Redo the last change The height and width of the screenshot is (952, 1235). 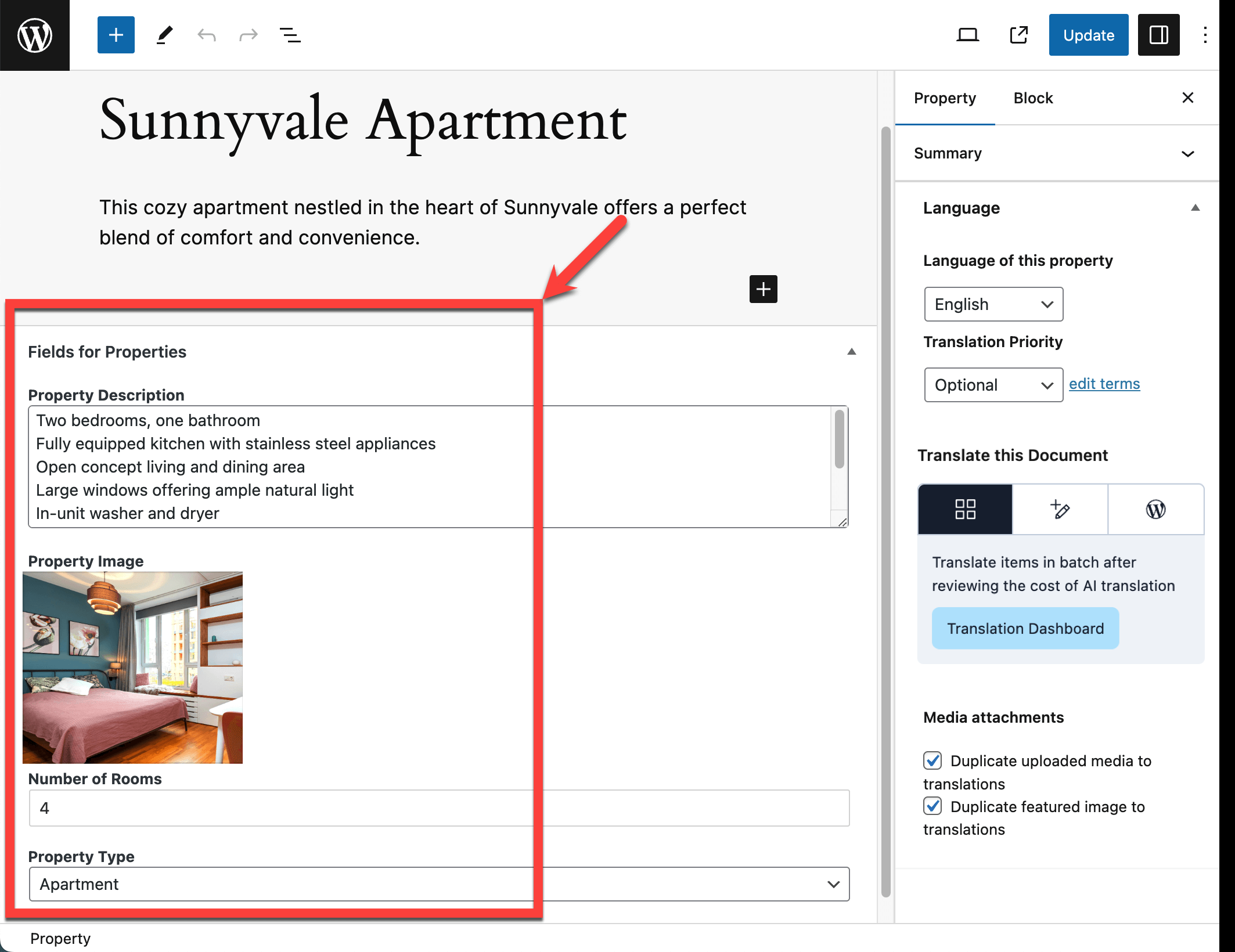point(249,35)
